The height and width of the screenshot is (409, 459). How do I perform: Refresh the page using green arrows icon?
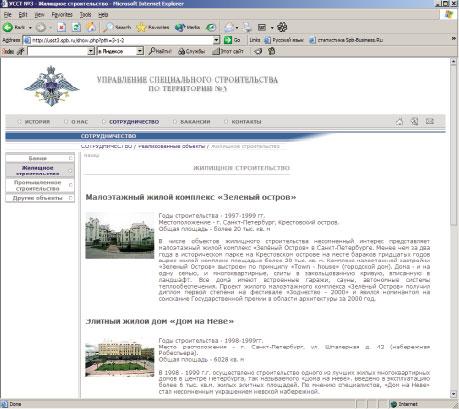coord(76,27)
